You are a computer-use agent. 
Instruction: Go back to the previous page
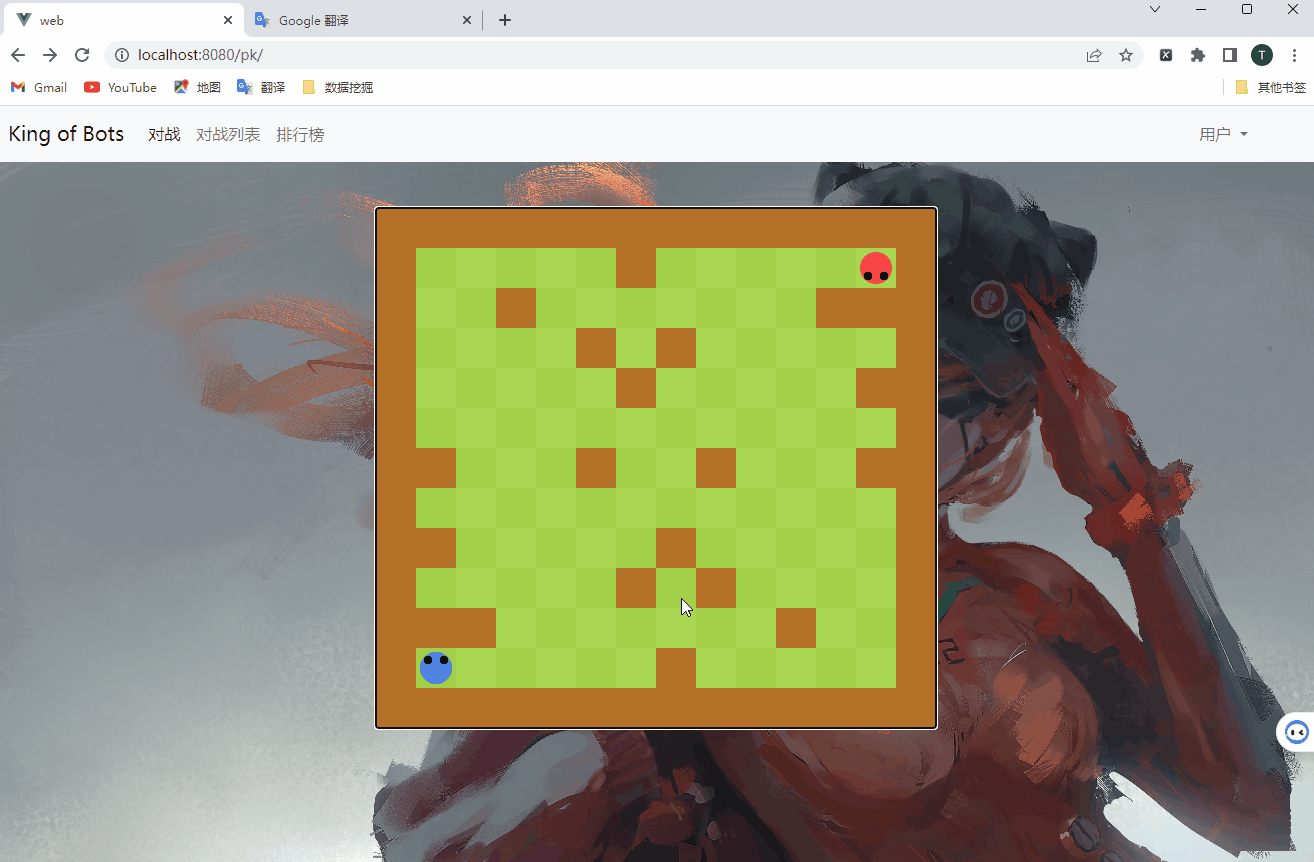(18, 55)
